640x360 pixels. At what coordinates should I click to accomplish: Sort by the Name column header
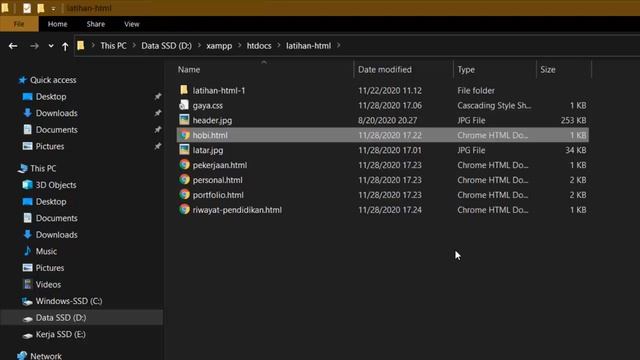coord(189,69)
